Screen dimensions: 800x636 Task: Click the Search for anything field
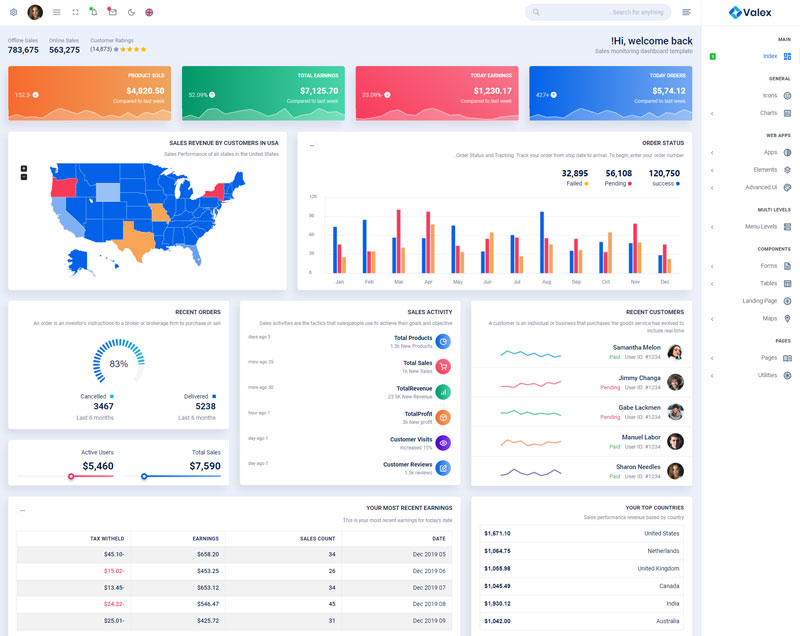[x=598, y=12]
